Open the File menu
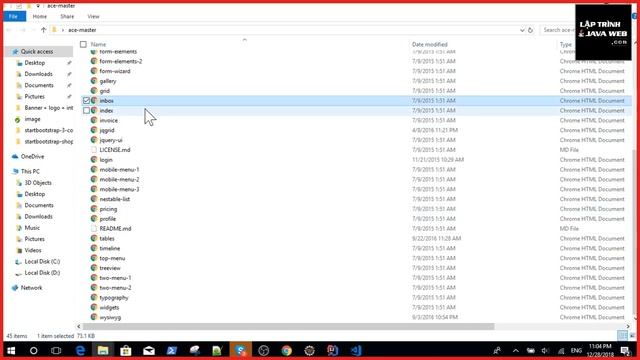Image resolution: width=640 pixels, height=360 pixels. [13, 16]
